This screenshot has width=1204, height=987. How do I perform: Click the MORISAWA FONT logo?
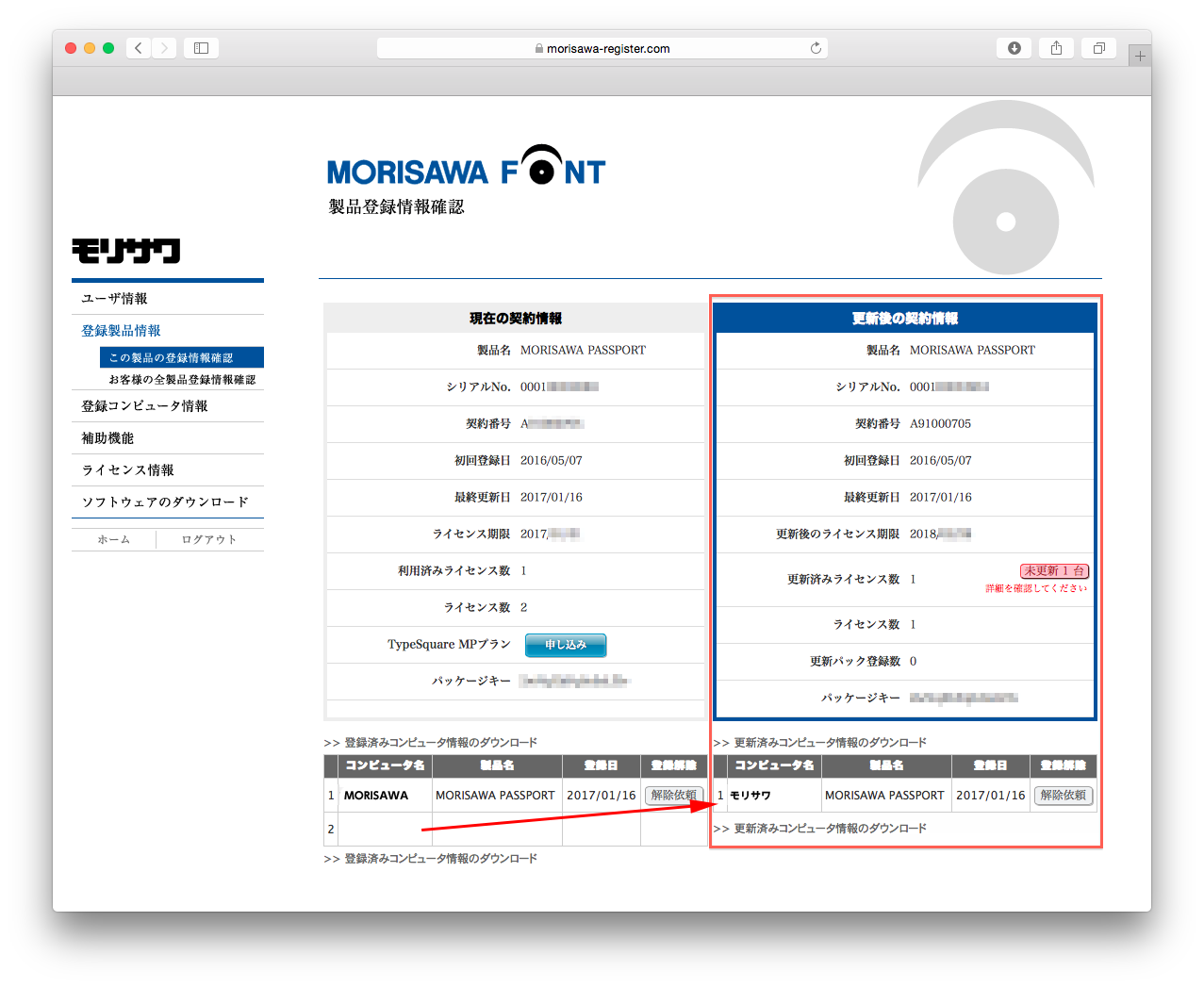tap(466, 166)
